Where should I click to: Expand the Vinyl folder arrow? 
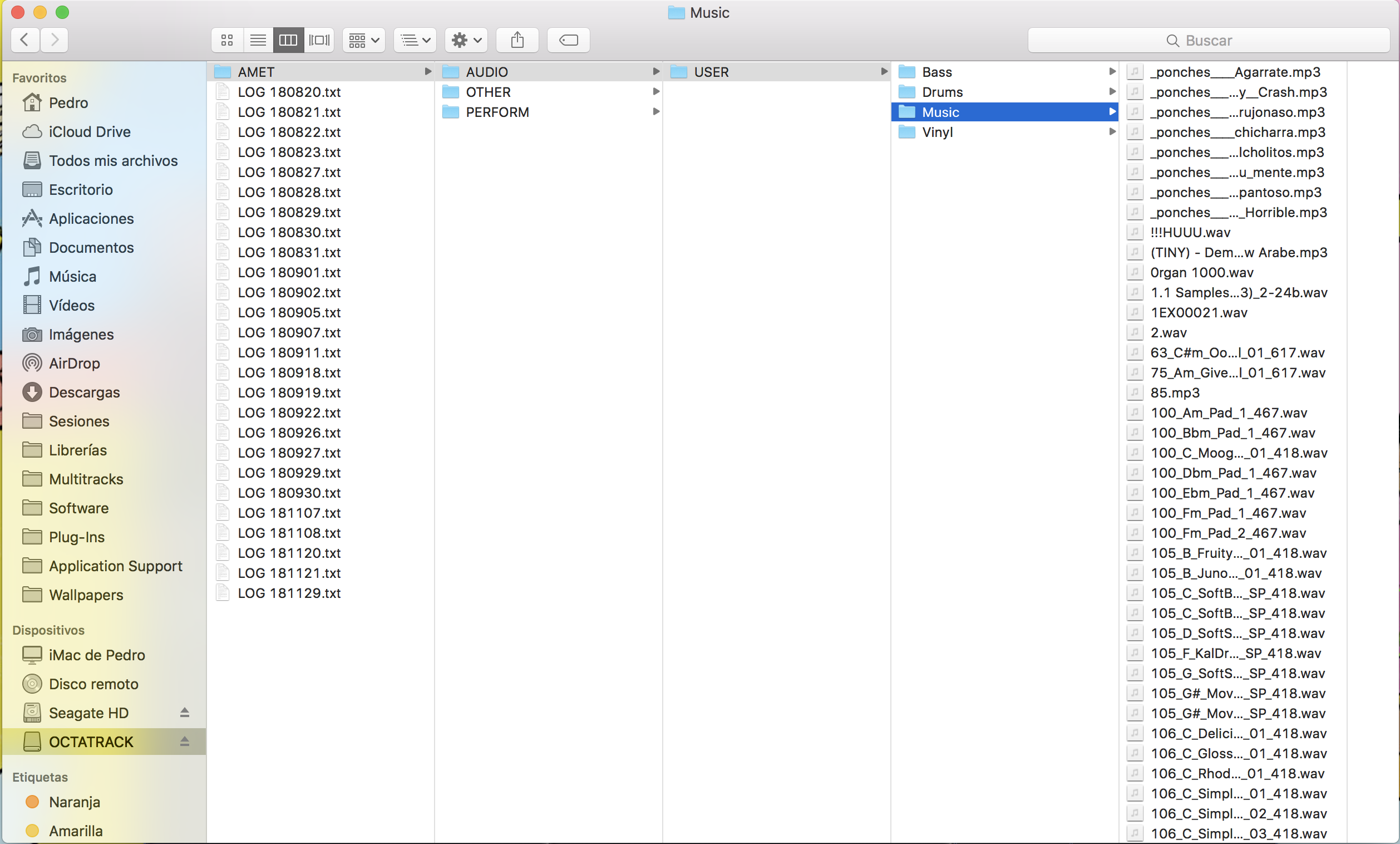(x=1112, y=132)
